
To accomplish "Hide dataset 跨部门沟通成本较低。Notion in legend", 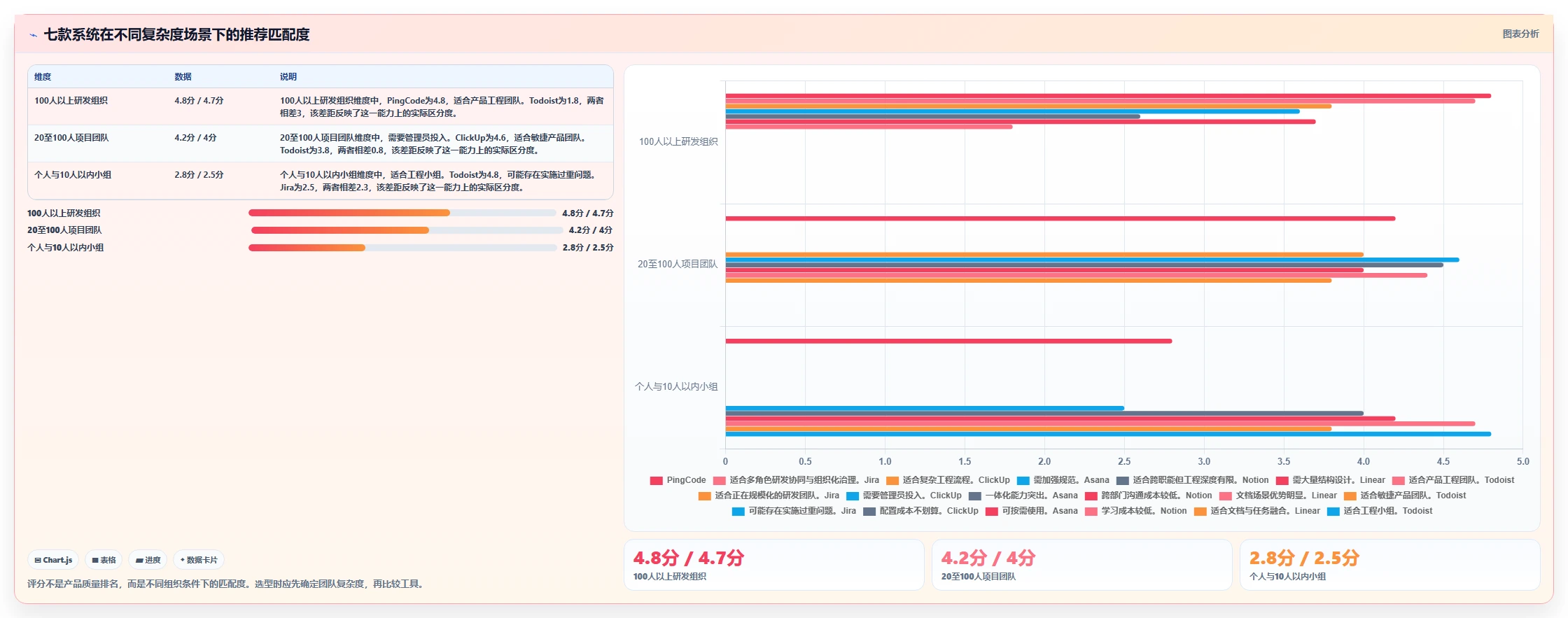I will 1148,496.
